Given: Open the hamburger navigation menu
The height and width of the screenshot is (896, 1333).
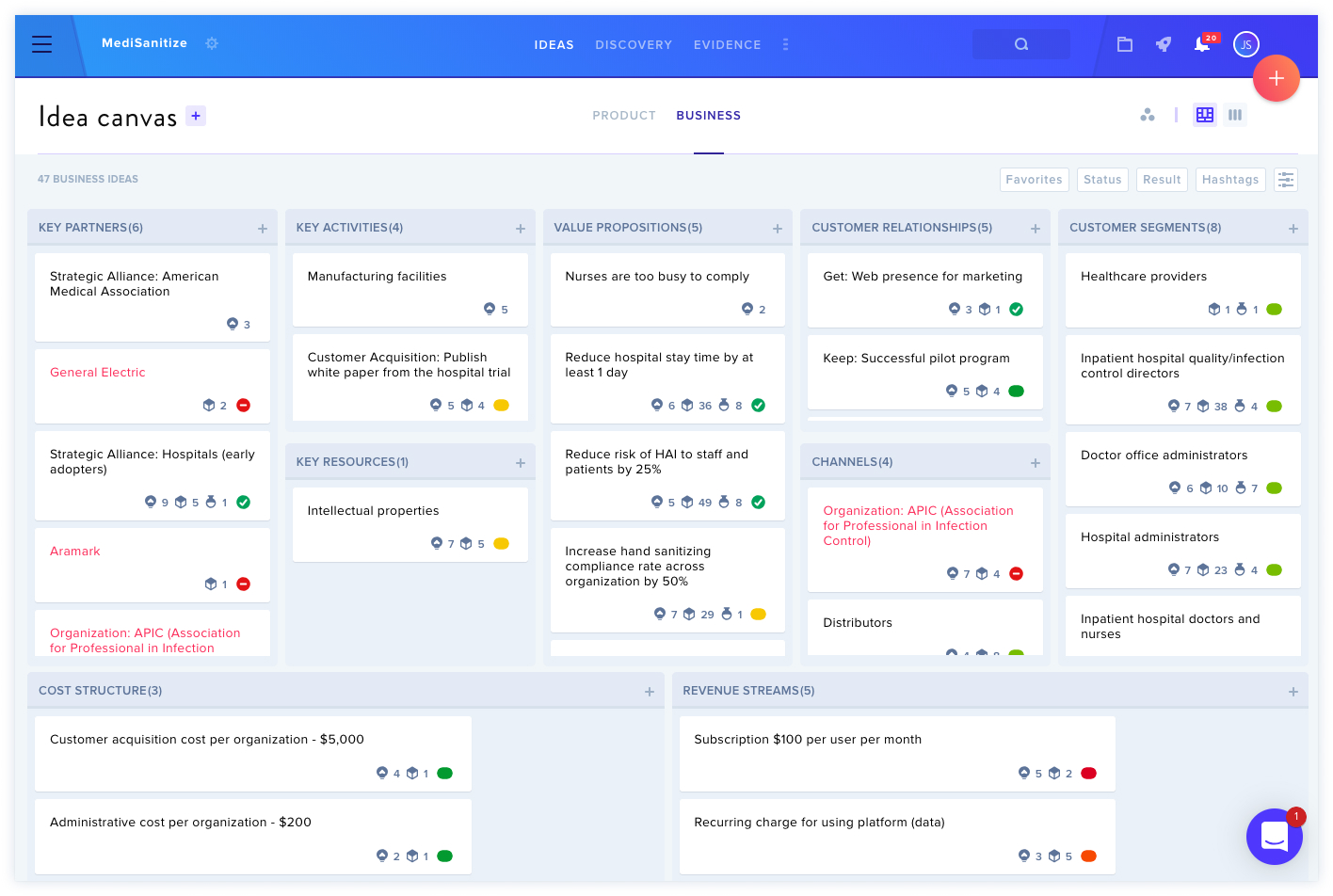Looking at the screenshot, I should tap(41, 44).
